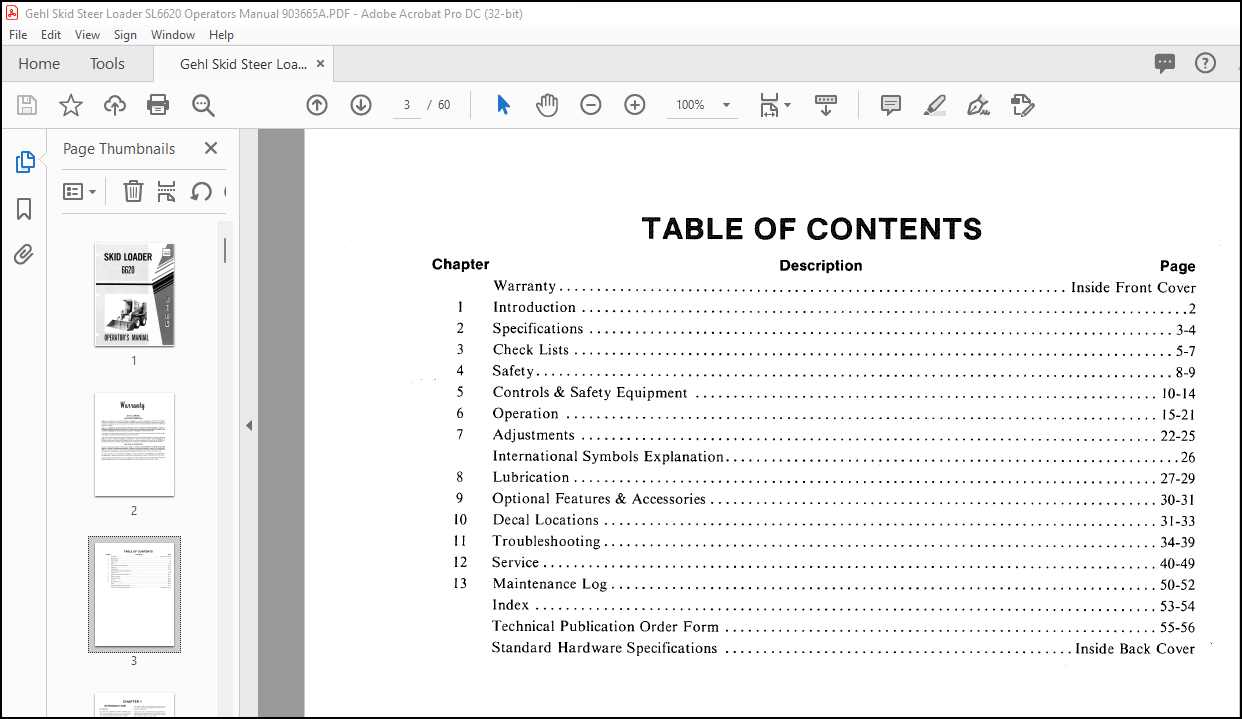This screenshot has height=719, width=1242.
Task: Select the page 1 Skid Loader thumbnail
Action: click(134, 295)
